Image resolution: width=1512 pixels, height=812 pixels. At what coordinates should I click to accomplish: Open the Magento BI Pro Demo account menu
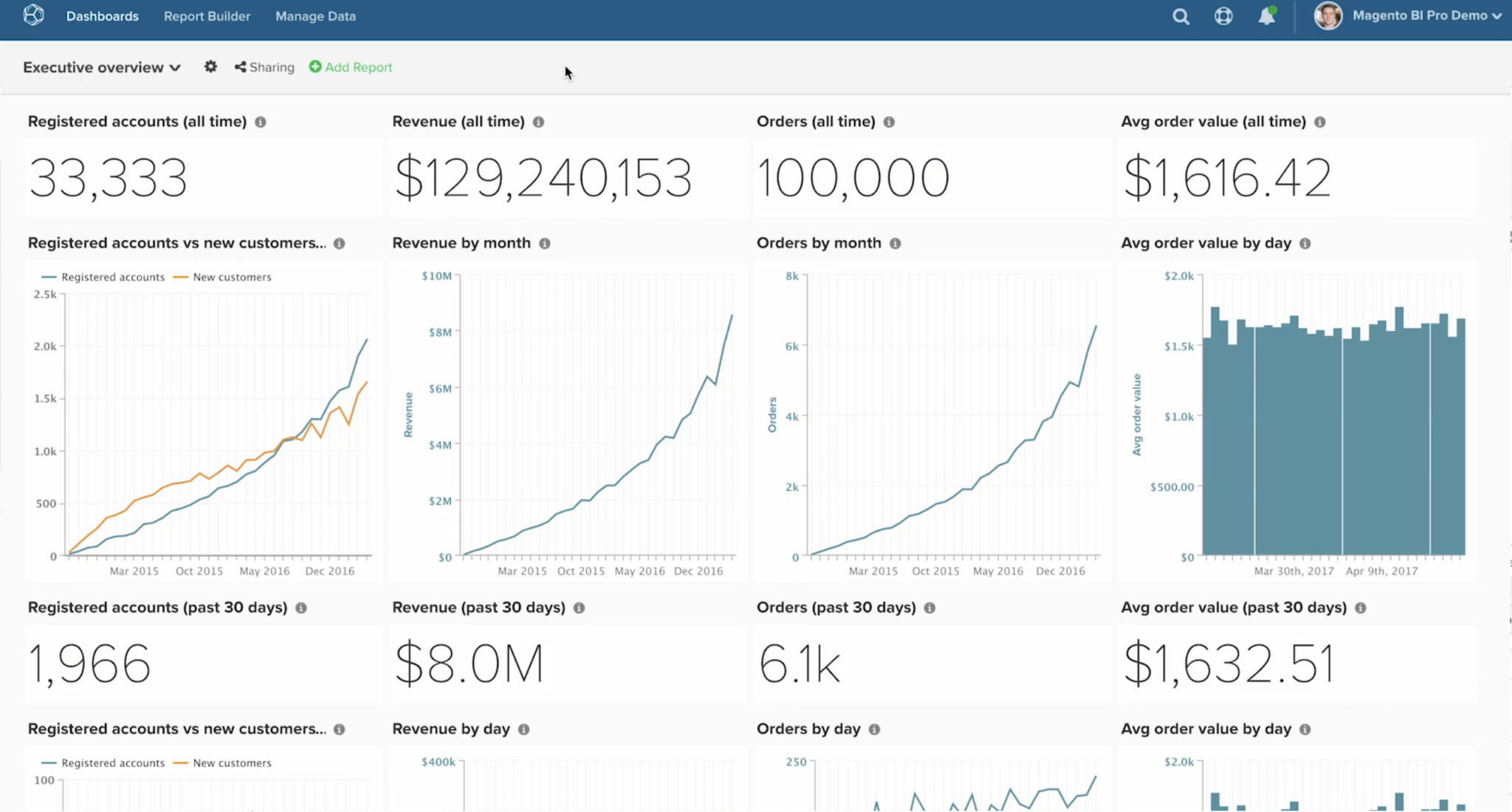pos(1426,16)
